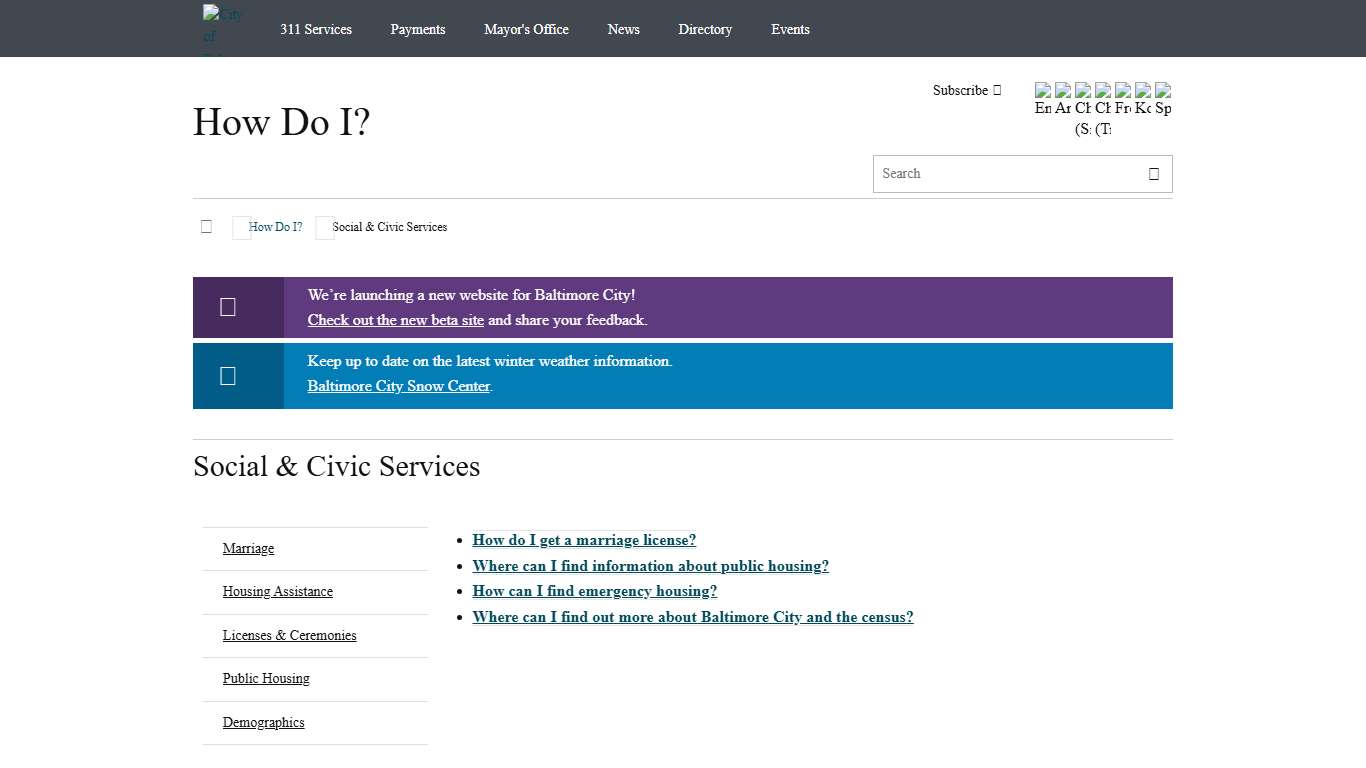Open the marriage license question link
Screen dimensions: 1366x768
click(x=584, y=540)
